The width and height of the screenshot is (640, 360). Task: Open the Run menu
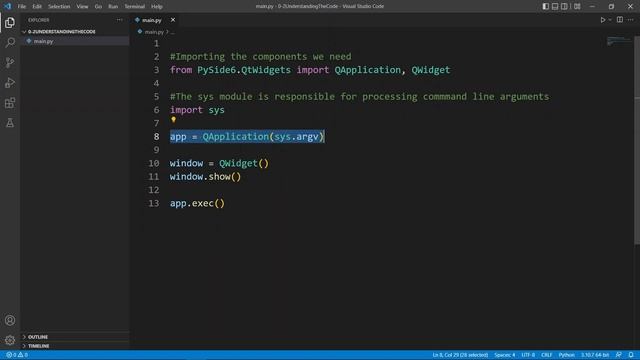point(113,6)
